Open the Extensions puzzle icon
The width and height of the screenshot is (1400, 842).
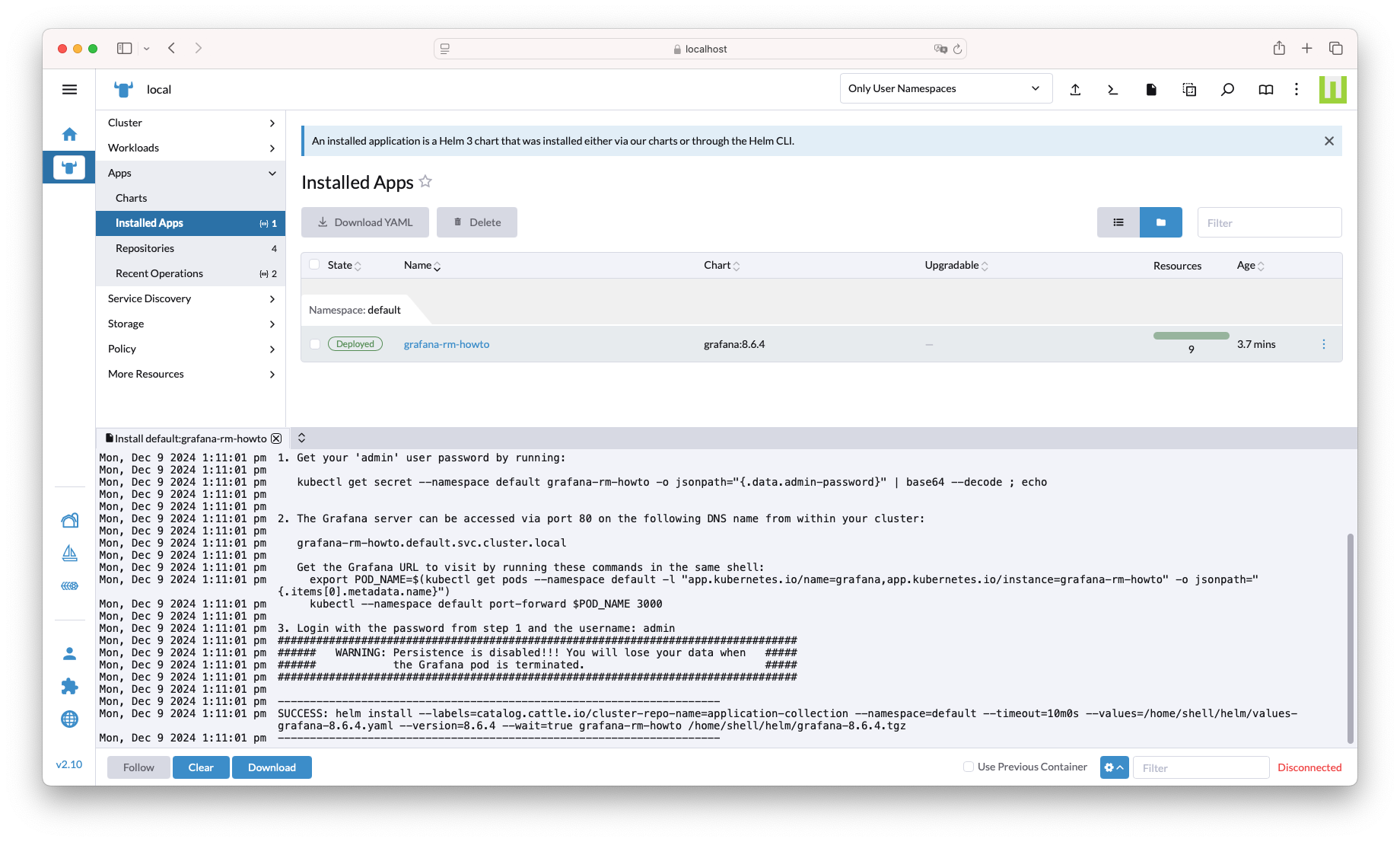(x=69, y=686)
